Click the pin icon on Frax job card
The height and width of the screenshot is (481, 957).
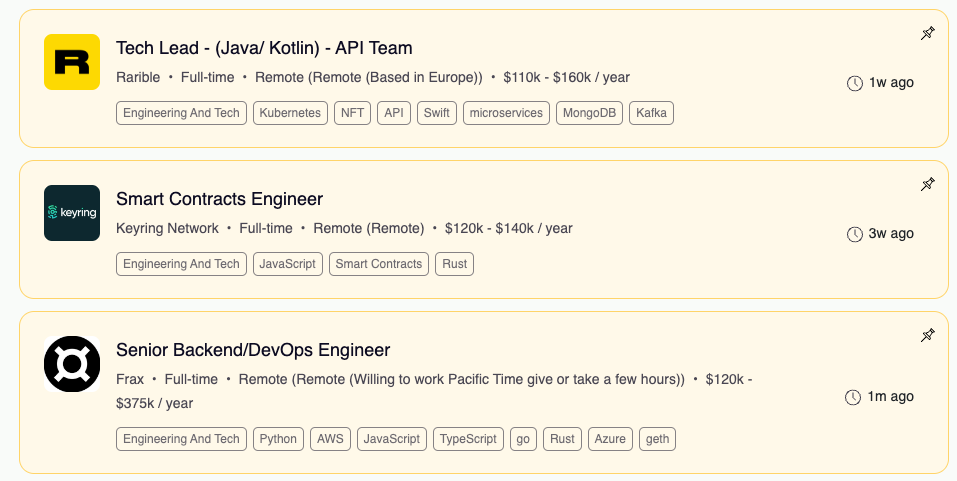click(x=928, y=335)
